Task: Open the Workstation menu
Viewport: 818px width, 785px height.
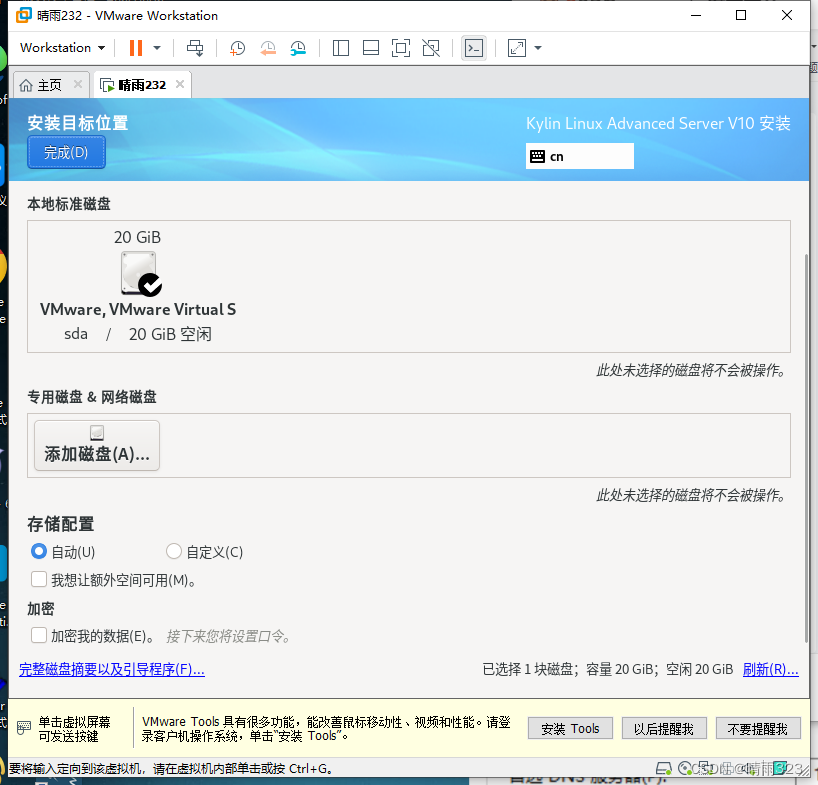Action: (x=63, y=48)
